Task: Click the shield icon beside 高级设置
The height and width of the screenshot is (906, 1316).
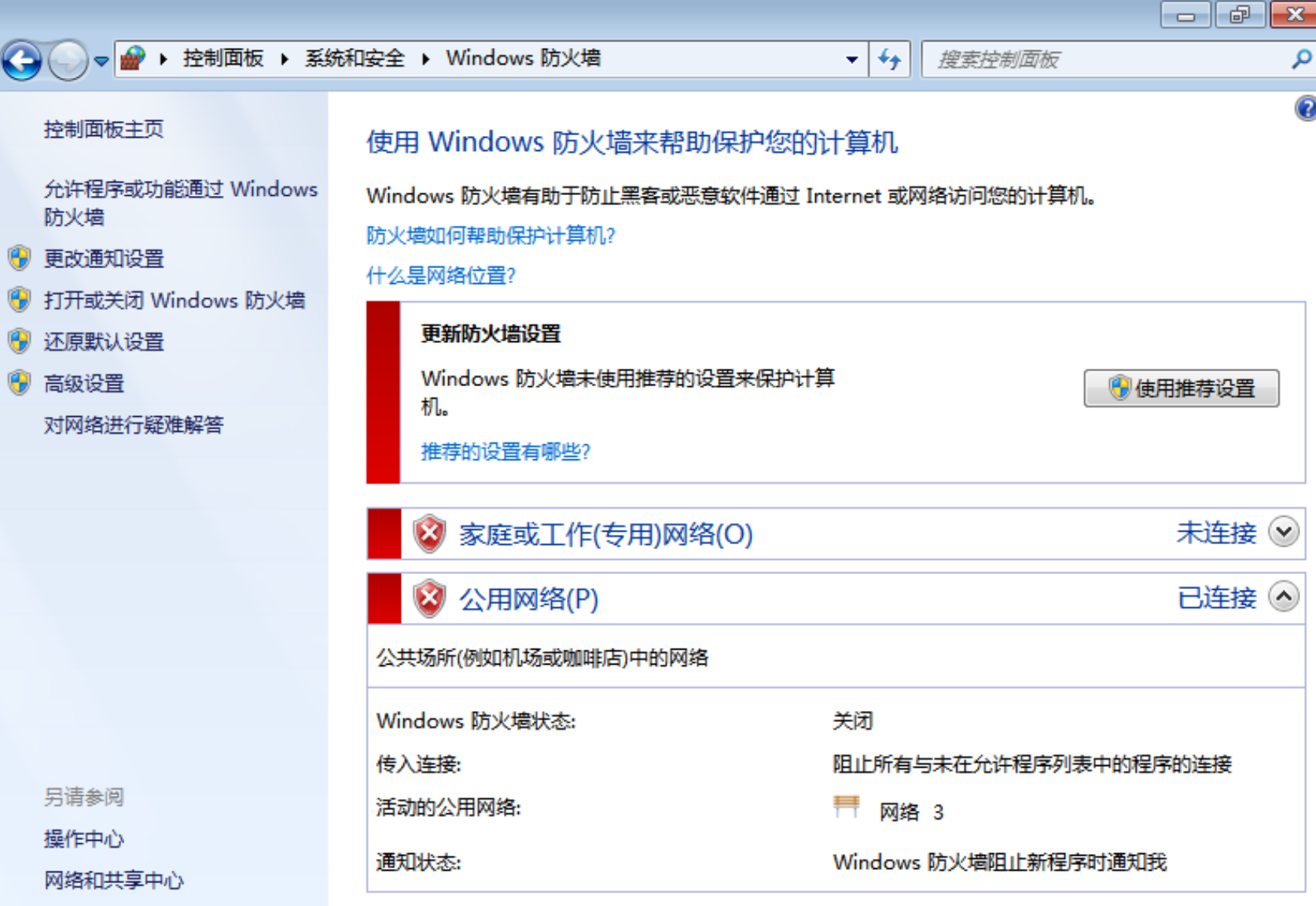Action: (20, 383)
